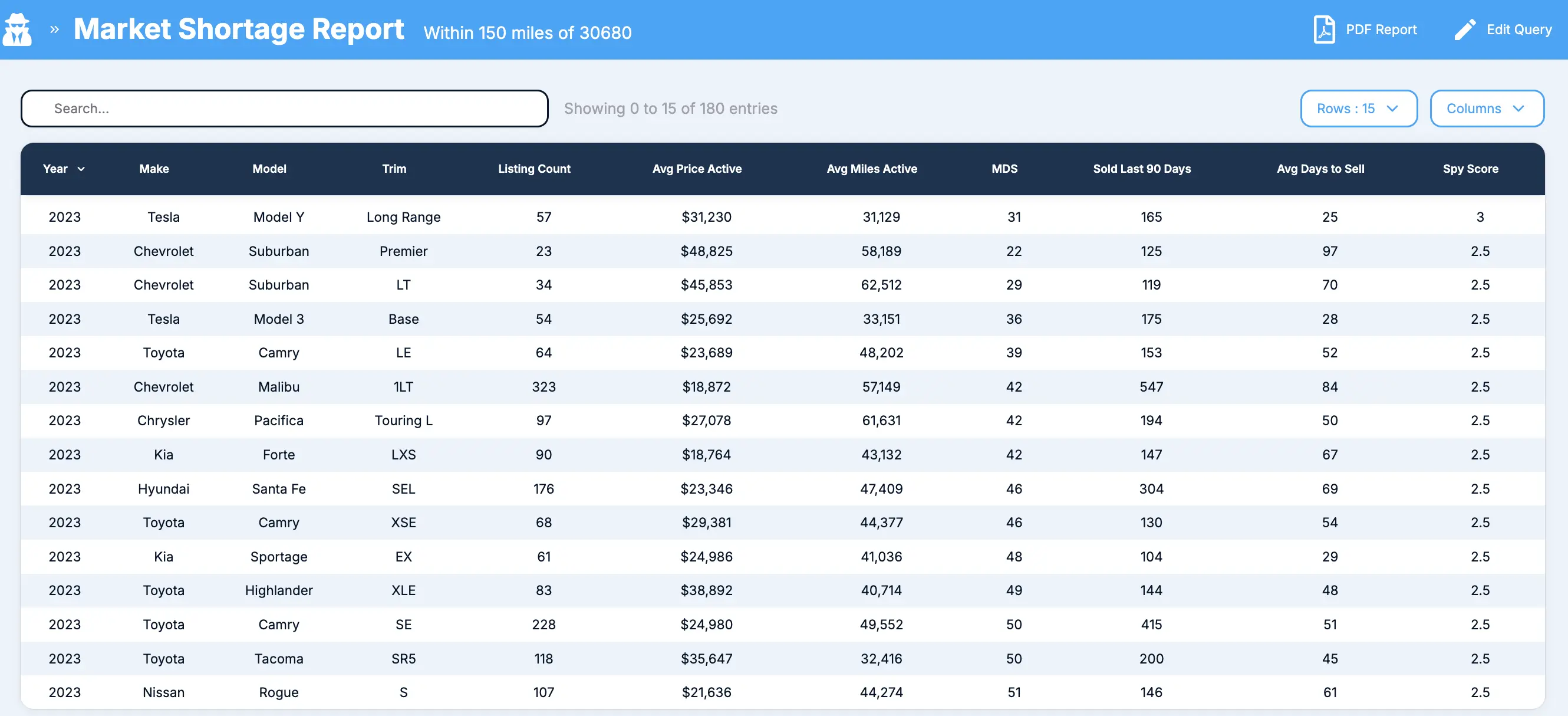Screen dimensions: 1568x716
Task: Sort by Avg Days to Sell header
Action: click(1320, 169)
